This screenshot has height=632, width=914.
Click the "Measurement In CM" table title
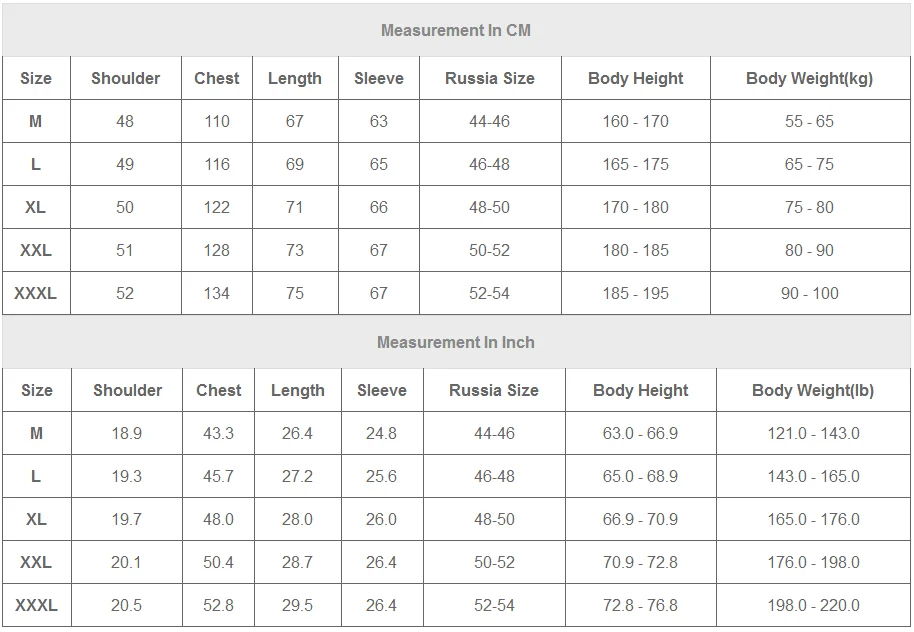[x=456, y=30]
